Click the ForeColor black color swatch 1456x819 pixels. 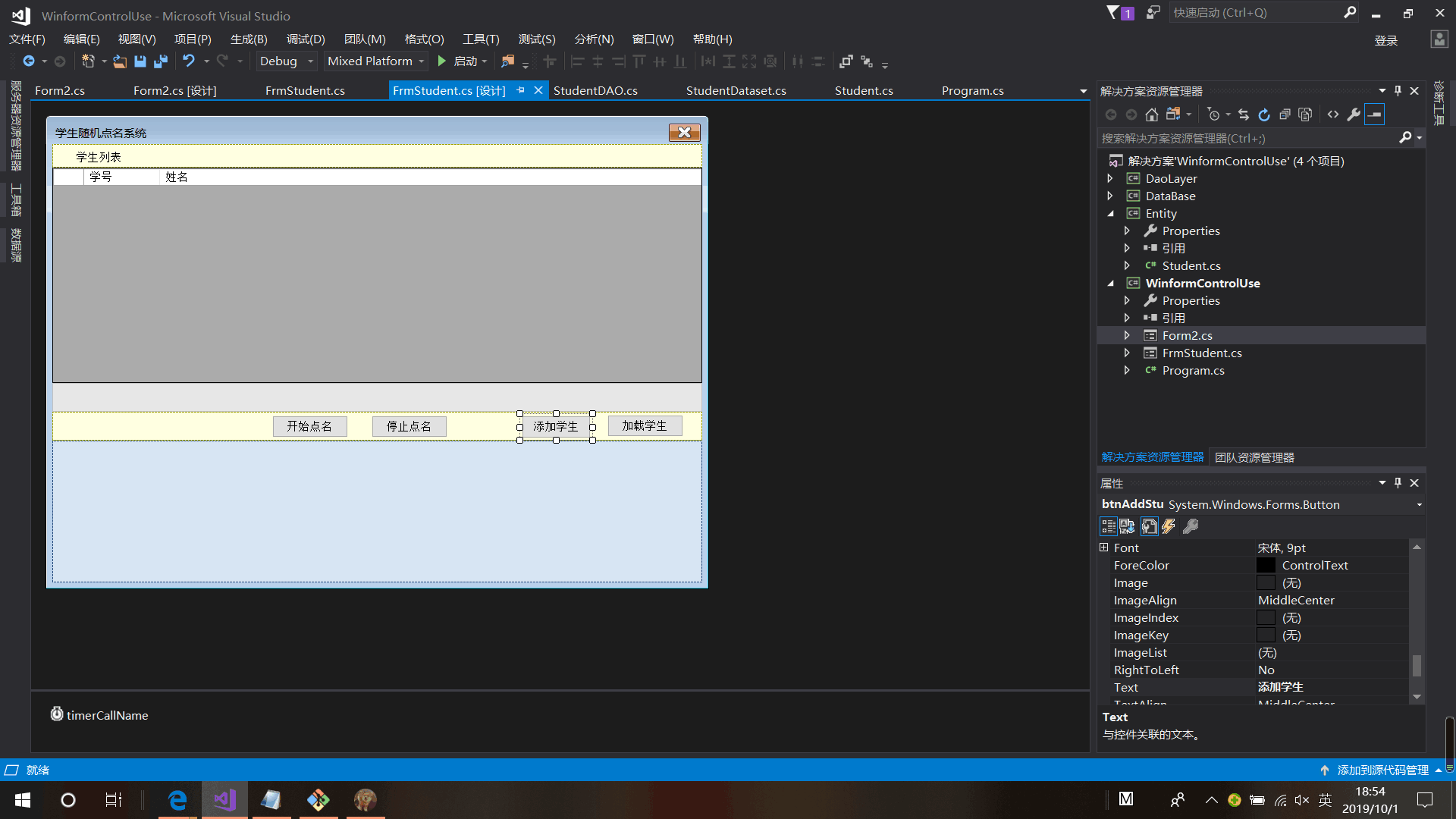1266,566
